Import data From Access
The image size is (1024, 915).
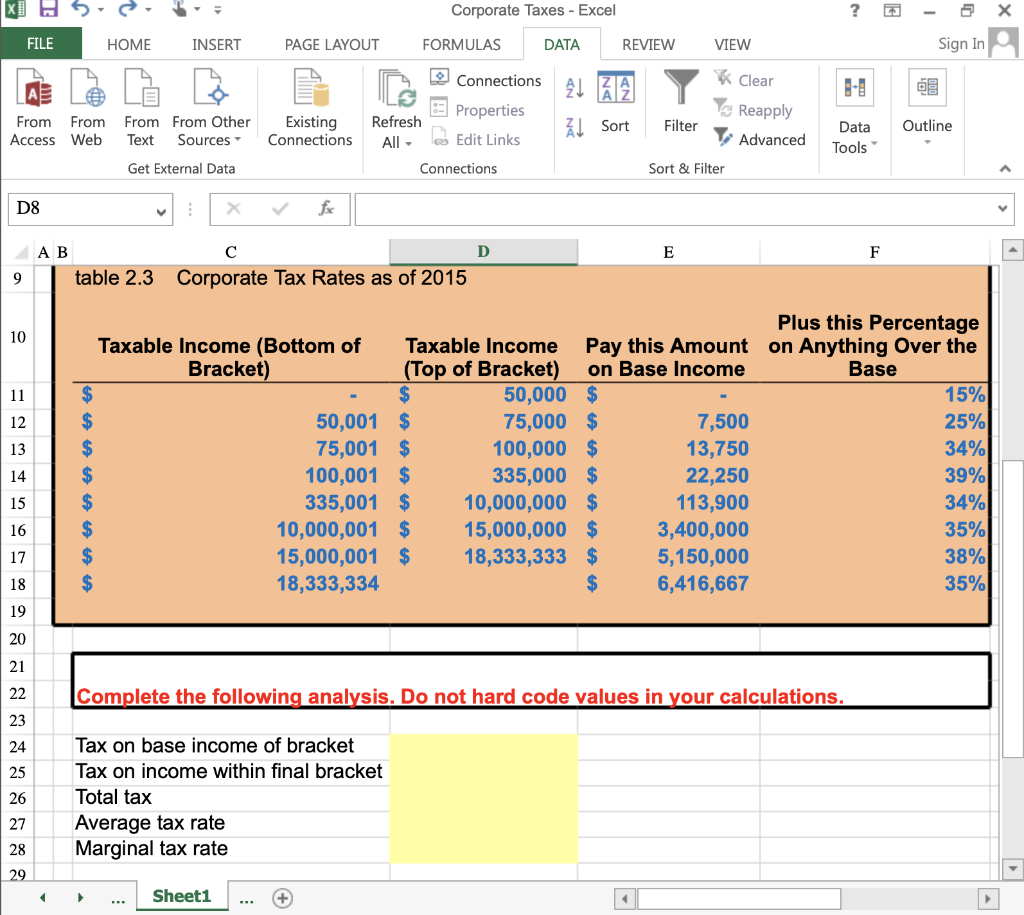33,108
